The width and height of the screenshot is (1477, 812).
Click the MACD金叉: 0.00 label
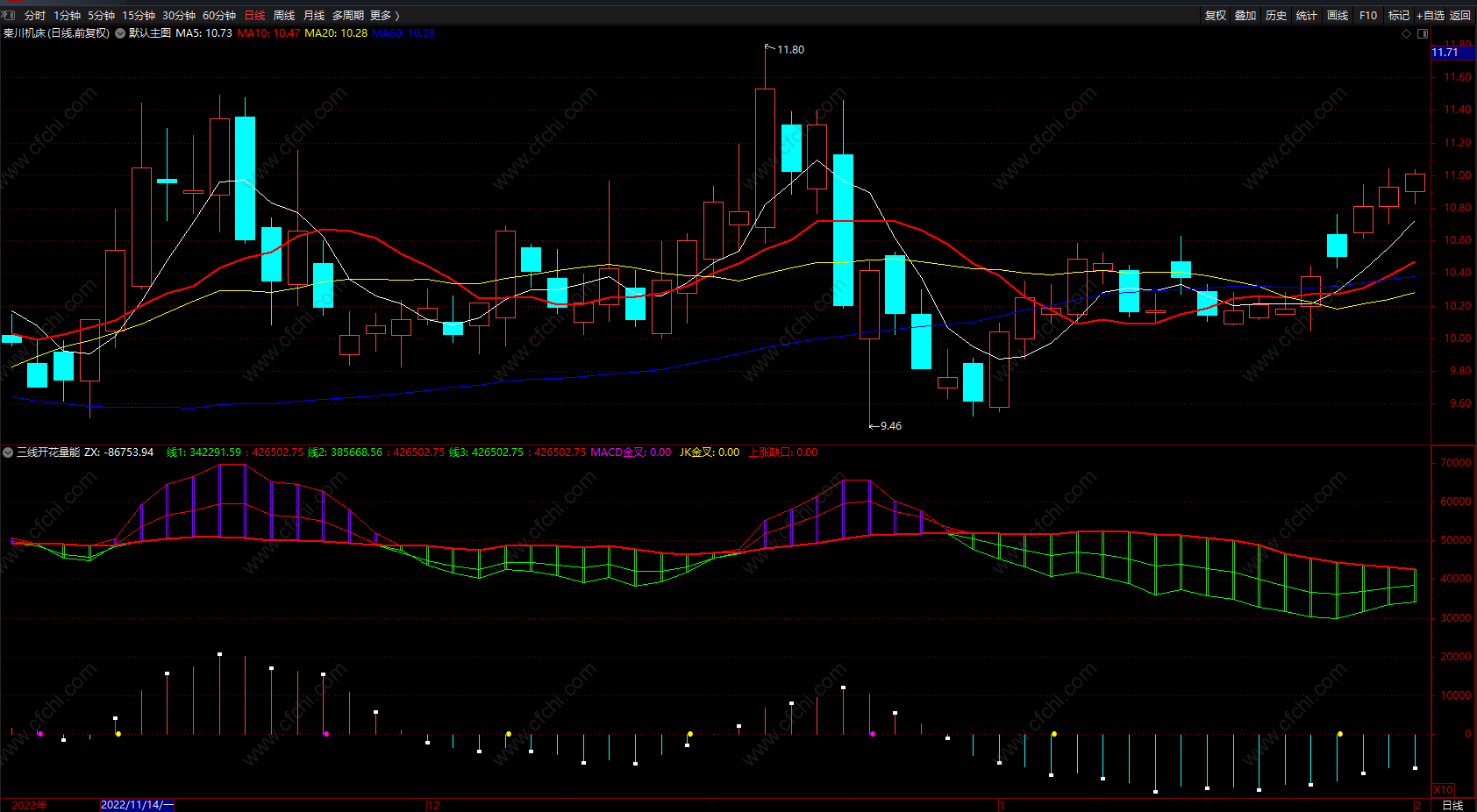coord(631,452)
